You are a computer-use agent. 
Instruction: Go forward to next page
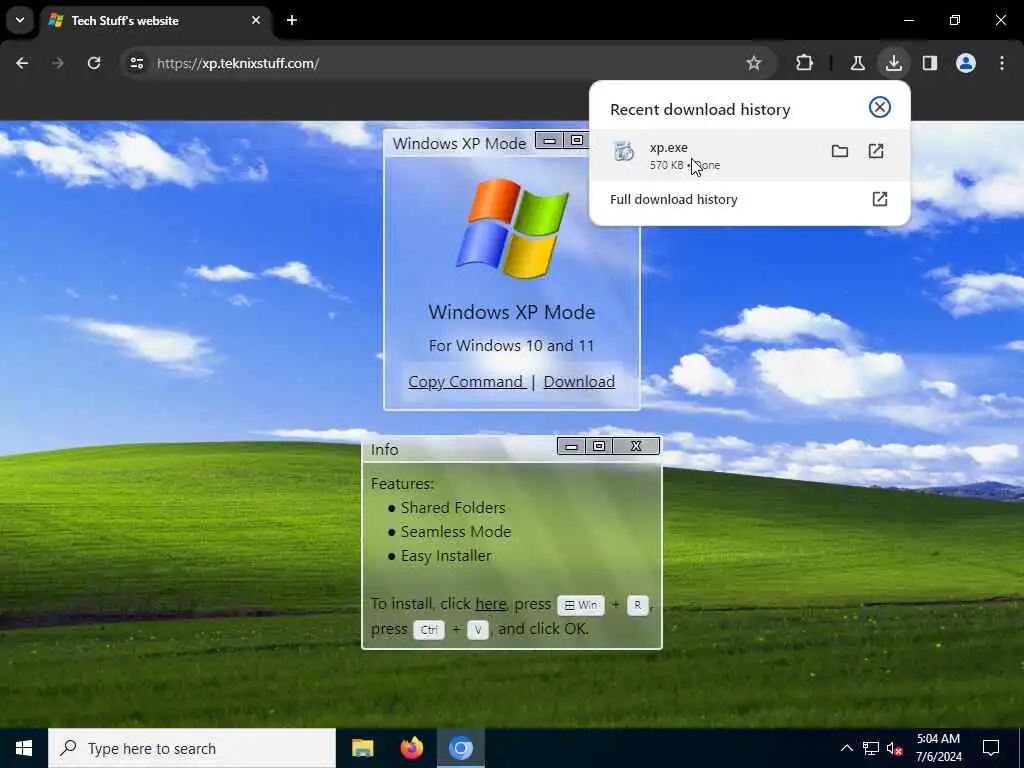[58, 63]
